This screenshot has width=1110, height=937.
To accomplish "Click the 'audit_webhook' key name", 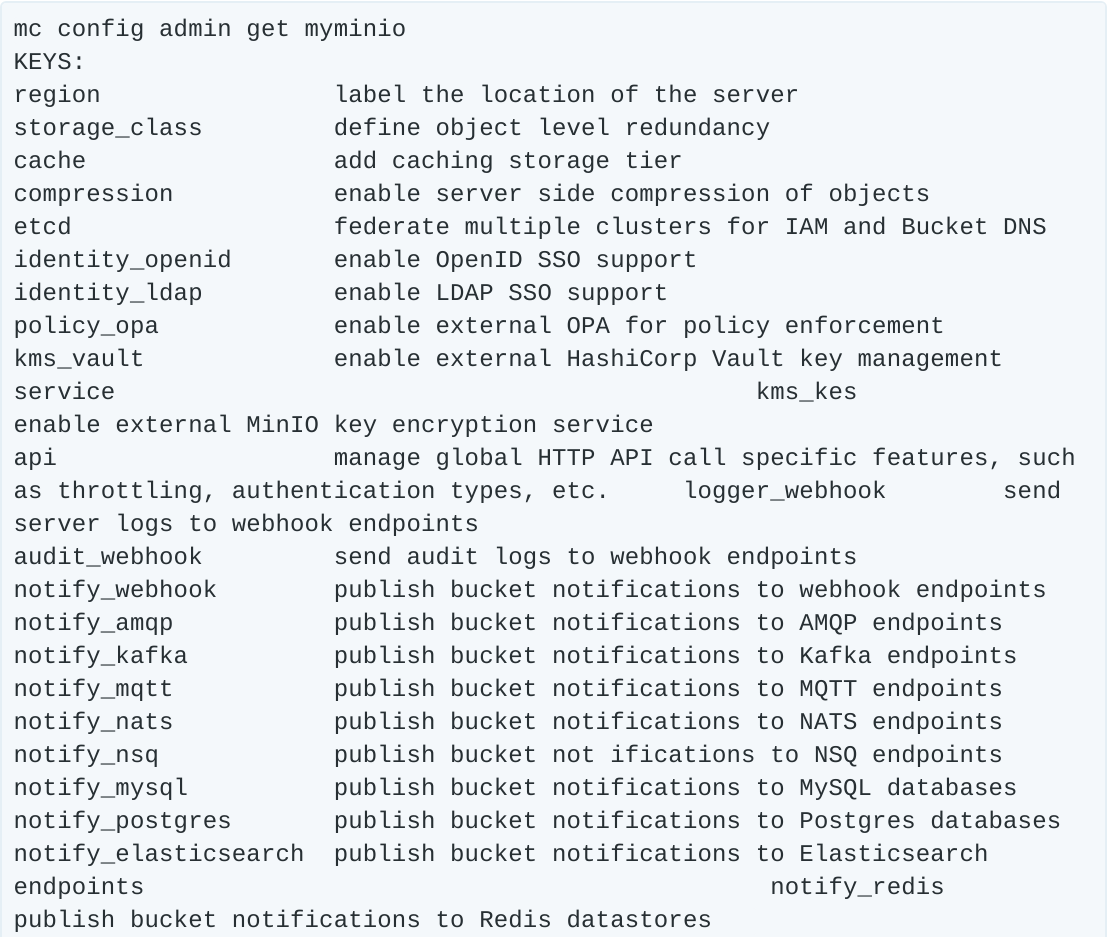I will (x=108, y=557).
